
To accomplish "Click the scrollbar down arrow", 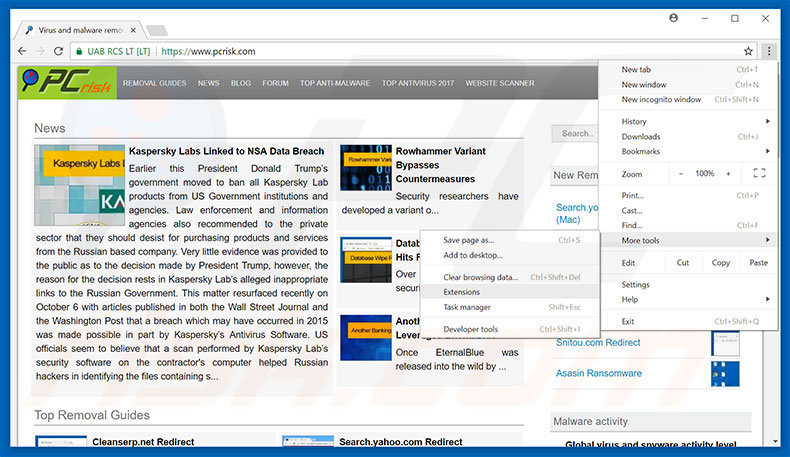I will click(775, 441).
